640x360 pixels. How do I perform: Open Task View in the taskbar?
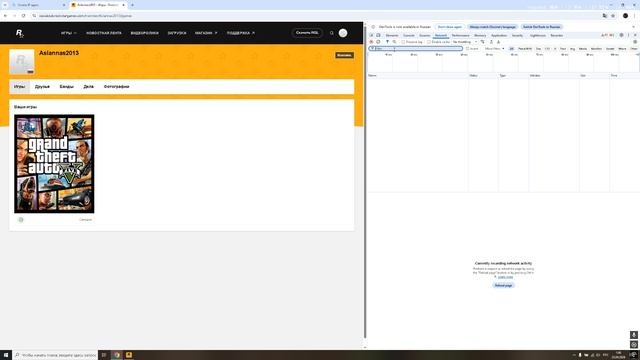tap(104, 355)
